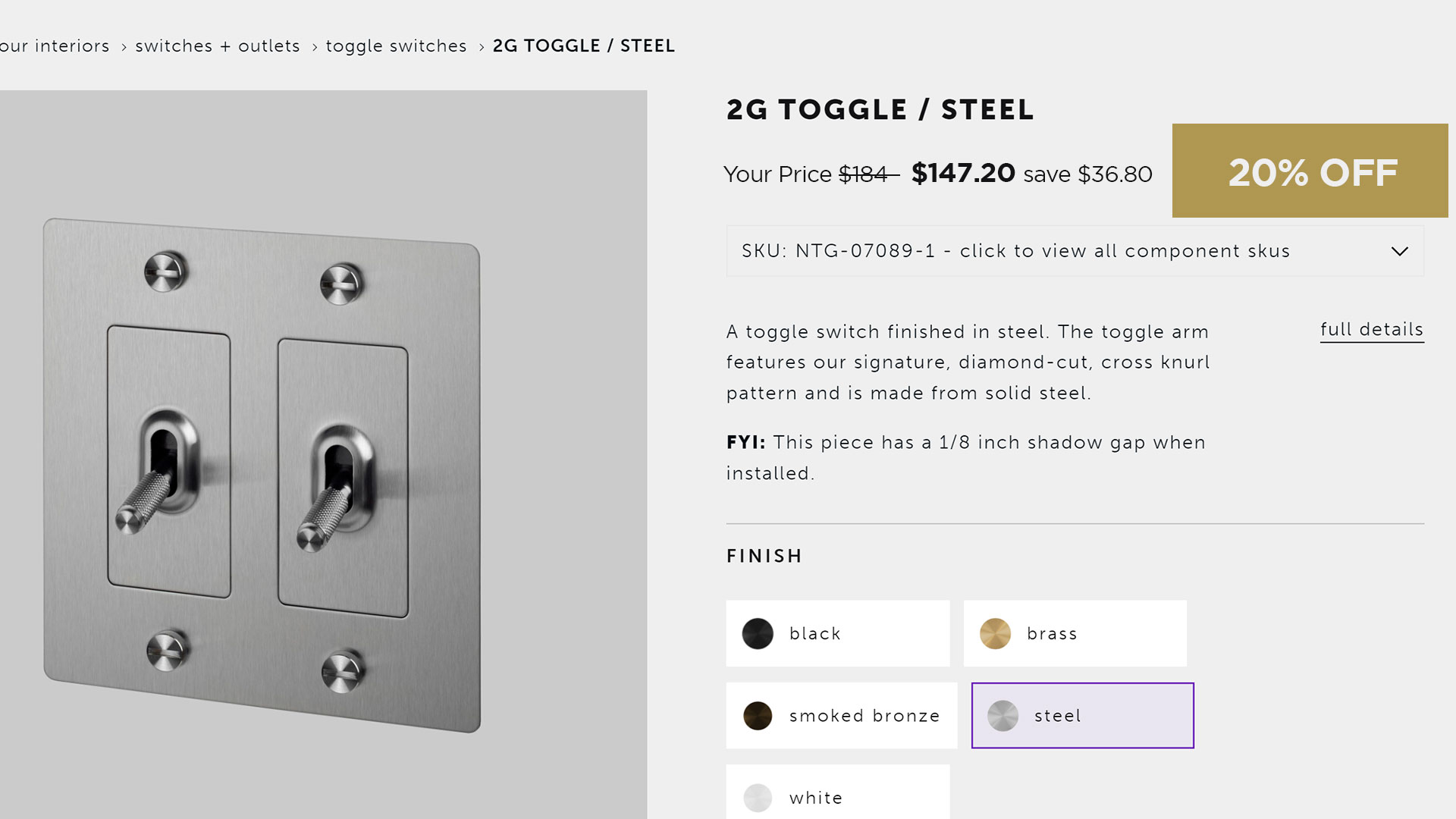Click the 20% OFF gold badge

[1310, 171]
